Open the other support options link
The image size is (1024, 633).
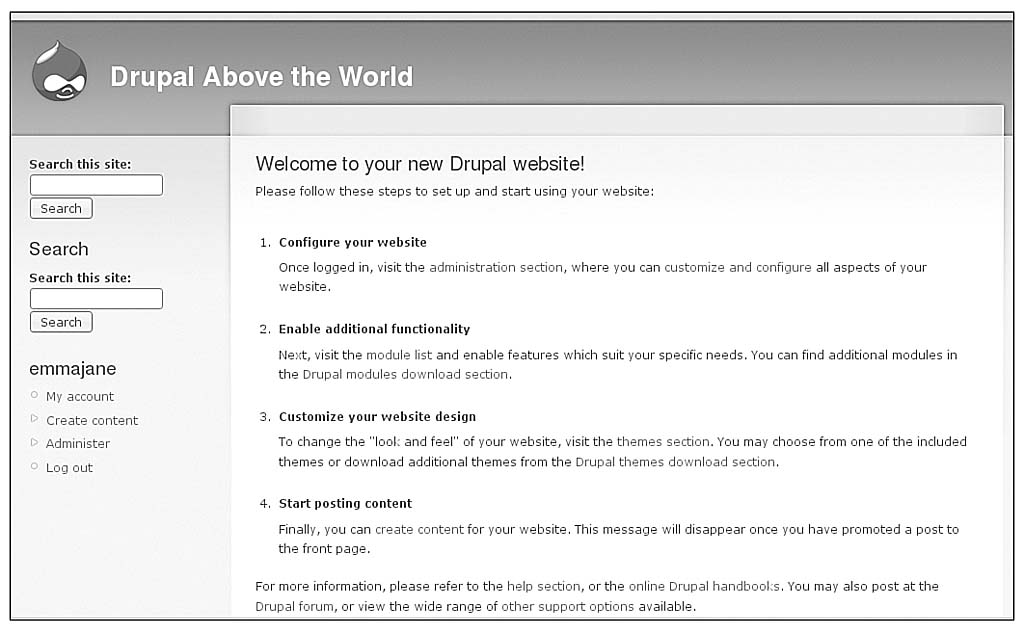[568, 606]
